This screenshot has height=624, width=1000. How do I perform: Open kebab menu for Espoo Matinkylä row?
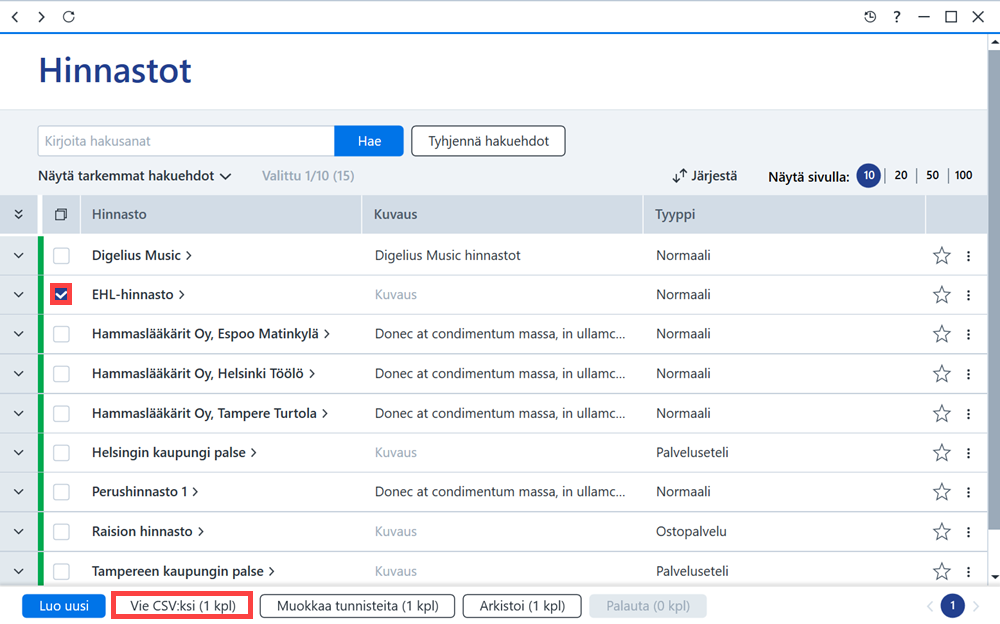(x=968, y=334)
